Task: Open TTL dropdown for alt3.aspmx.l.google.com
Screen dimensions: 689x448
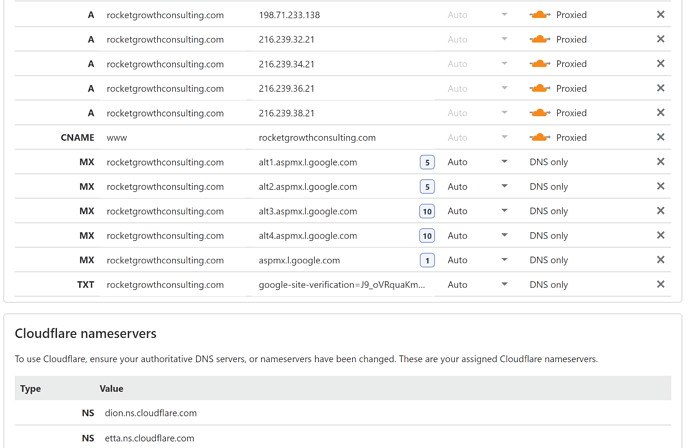Action: 504,211
